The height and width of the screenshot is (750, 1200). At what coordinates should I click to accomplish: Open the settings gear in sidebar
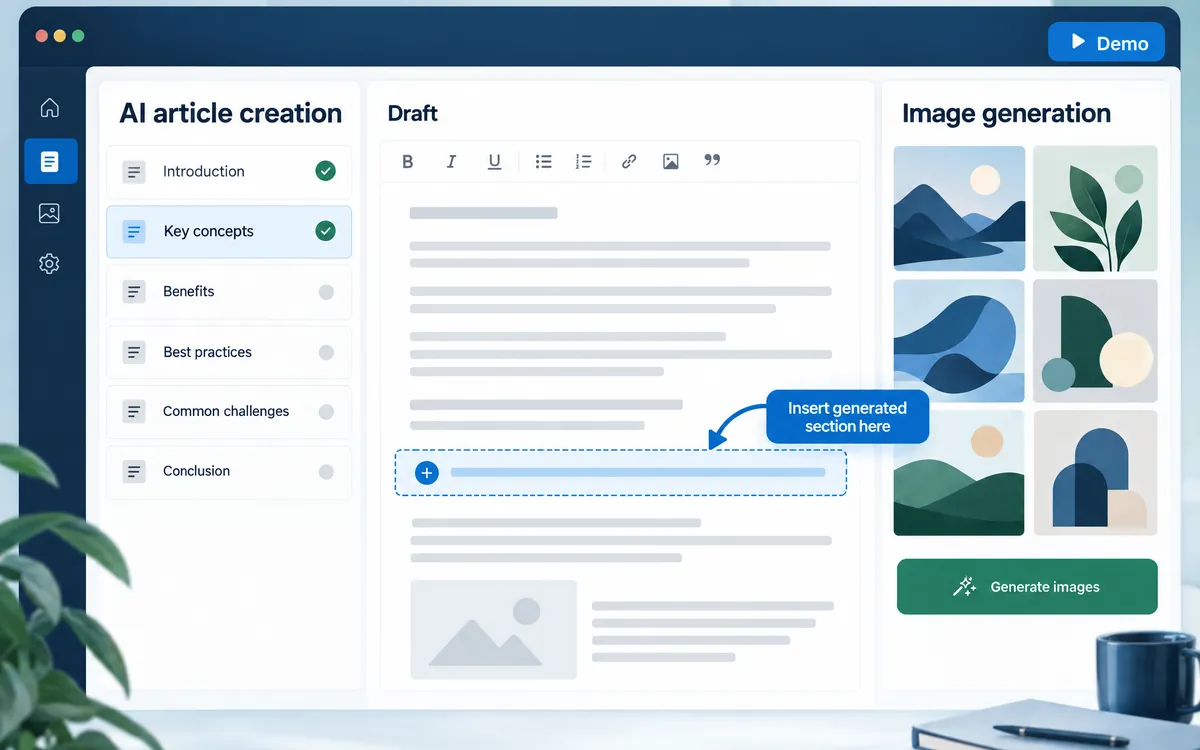pos(49,264)
